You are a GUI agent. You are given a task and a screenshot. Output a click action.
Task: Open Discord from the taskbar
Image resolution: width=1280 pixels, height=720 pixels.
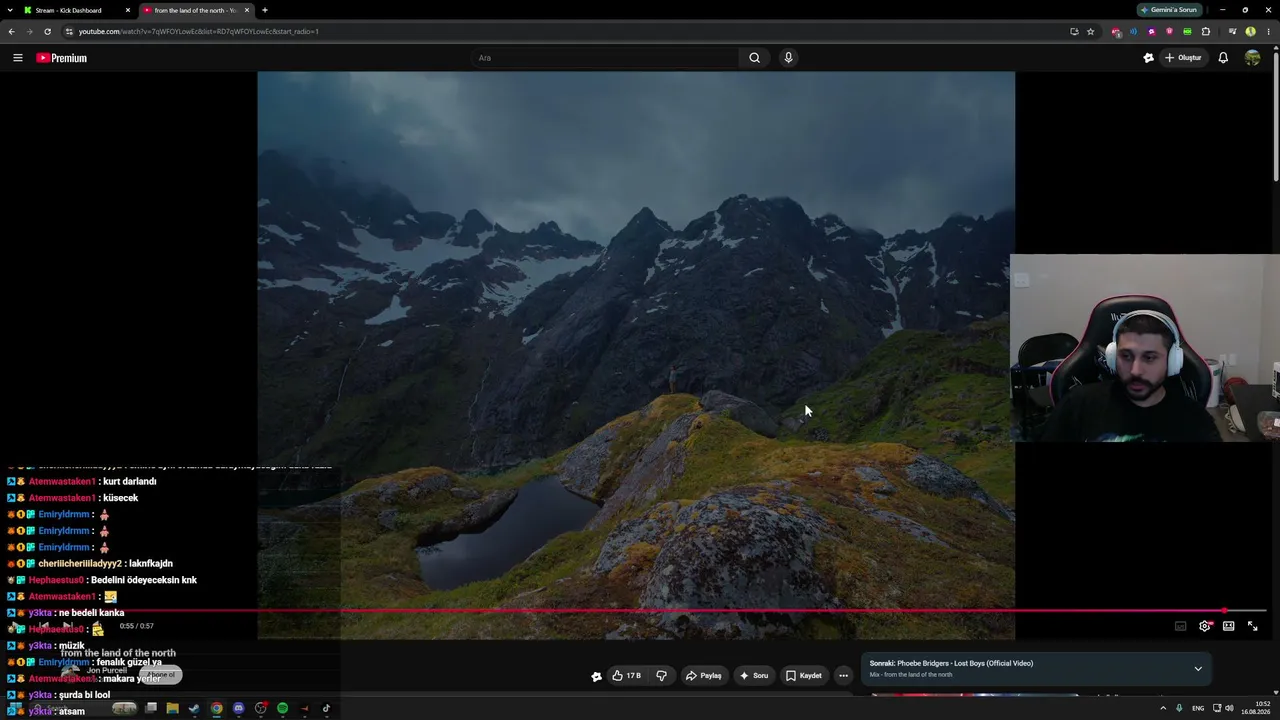point(238,709)
